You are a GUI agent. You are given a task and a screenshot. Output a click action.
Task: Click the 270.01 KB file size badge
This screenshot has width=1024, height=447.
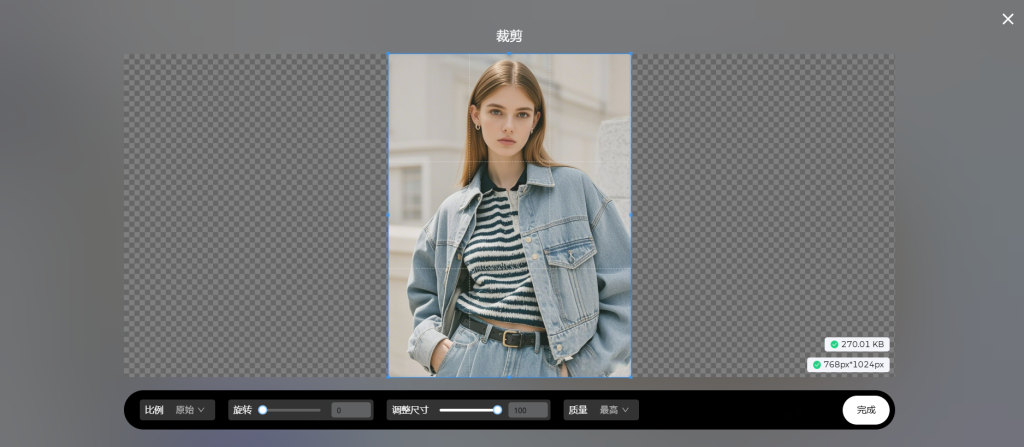click(857, 344)
